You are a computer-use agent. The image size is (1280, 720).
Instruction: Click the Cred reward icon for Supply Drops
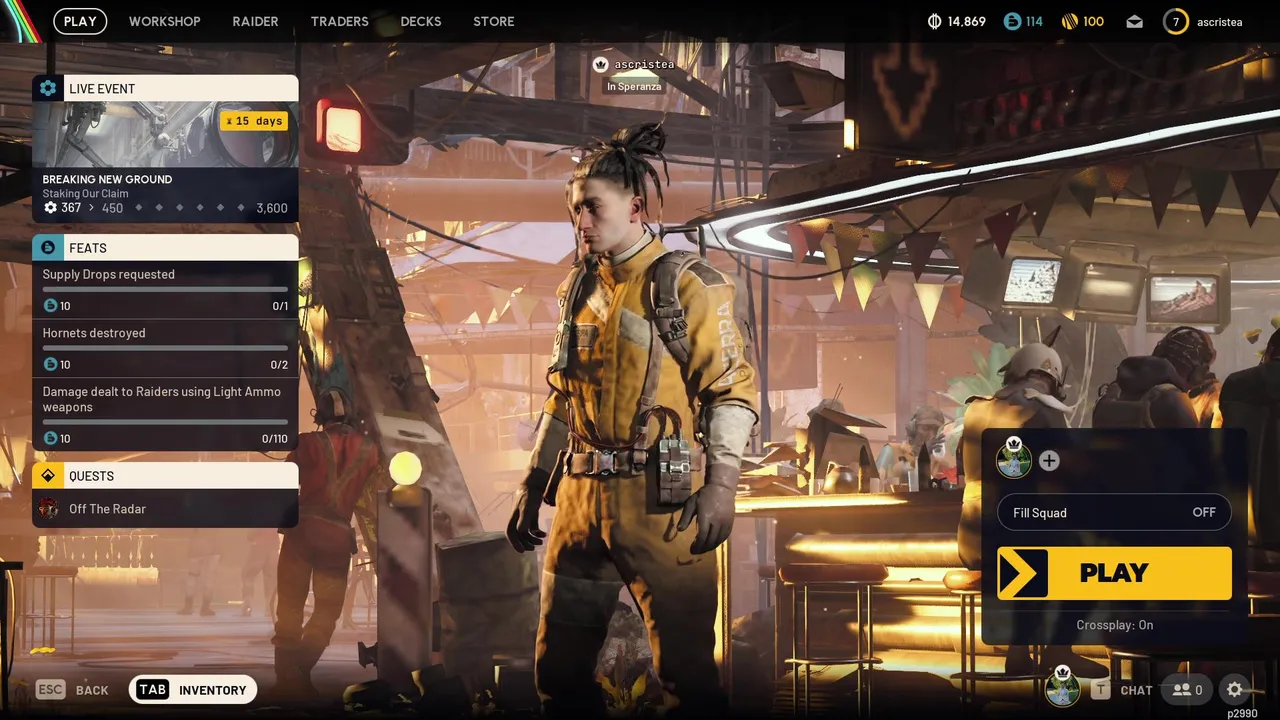click(50, 306)
